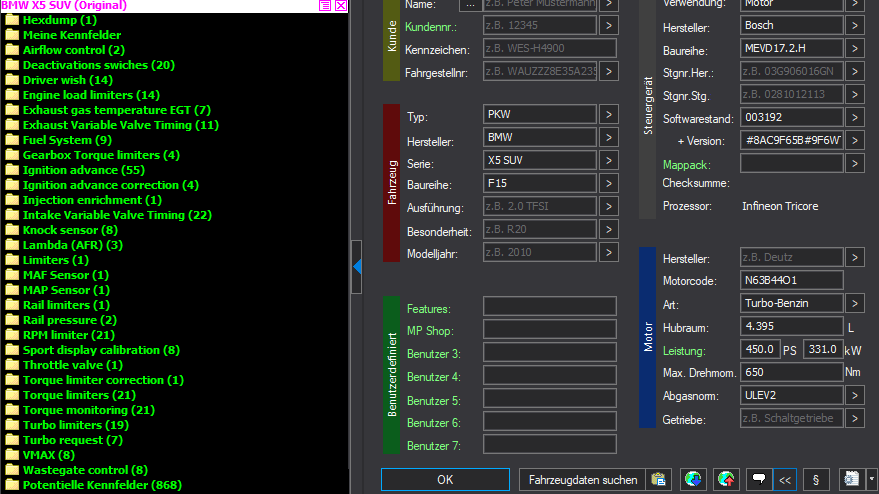Select the Potentielle Kennfelder (868) folder
This screenshot has height=494, width=879.
pyautogui.click(x=101, y=485)
